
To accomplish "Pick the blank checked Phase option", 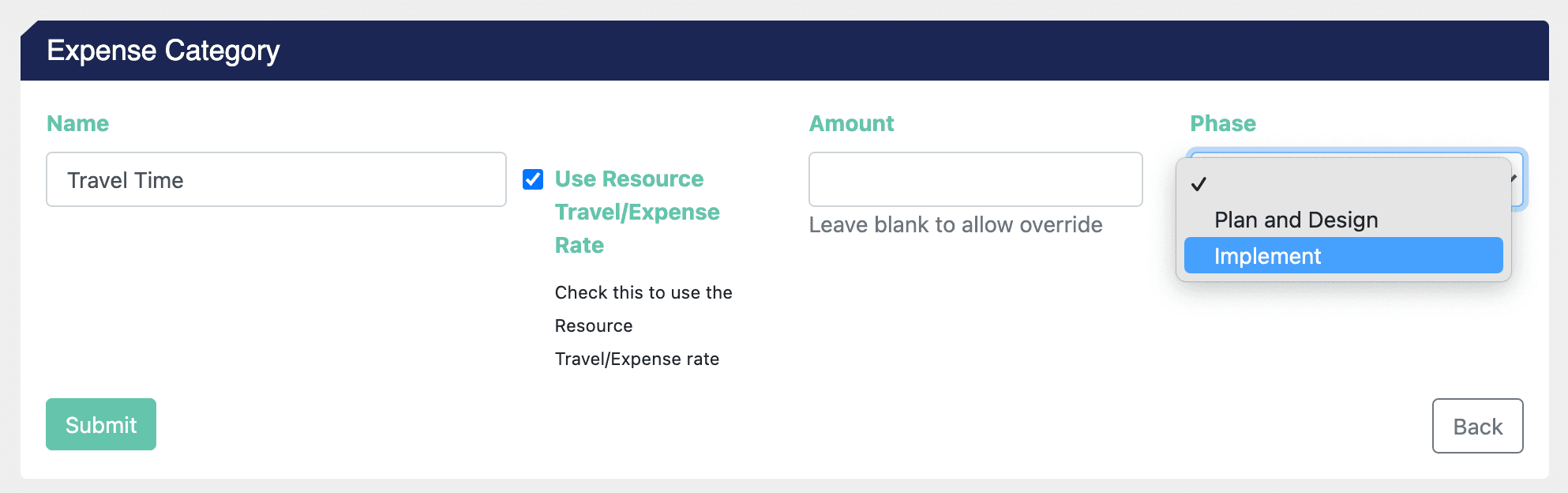I will (x=1344, y=184).
